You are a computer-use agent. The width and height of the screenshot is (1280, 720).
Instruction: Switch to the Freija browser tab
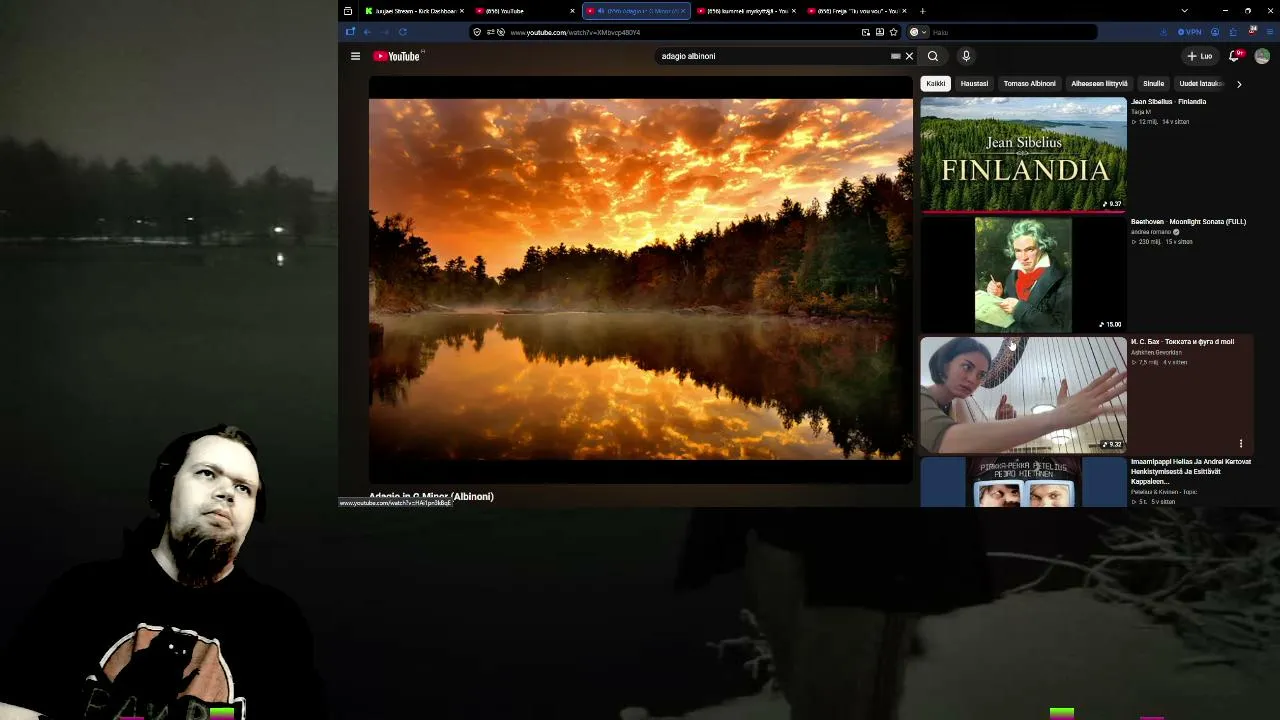click(x=855, y=11)
